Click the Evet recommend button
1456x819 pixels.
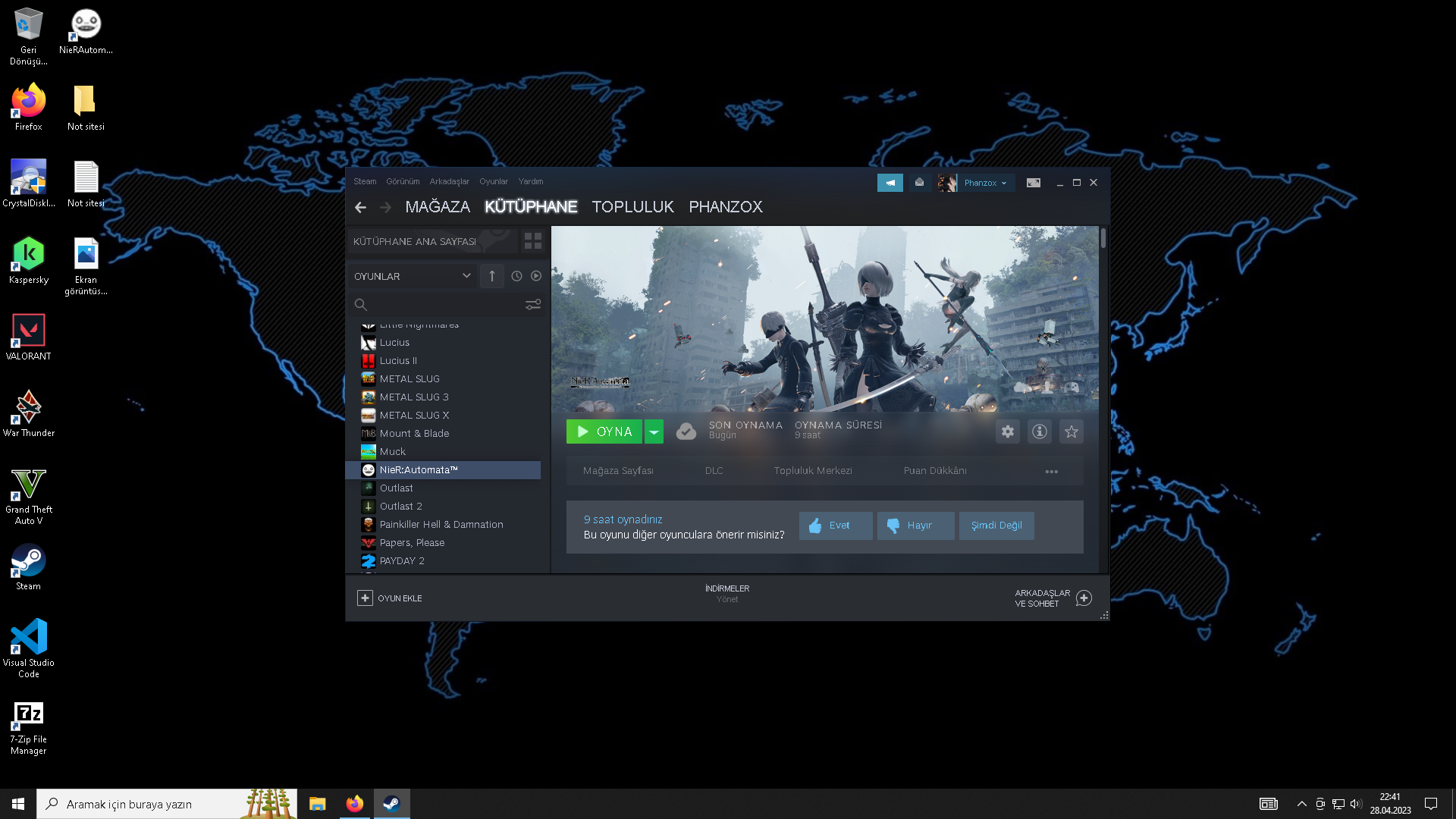(835, 526)
